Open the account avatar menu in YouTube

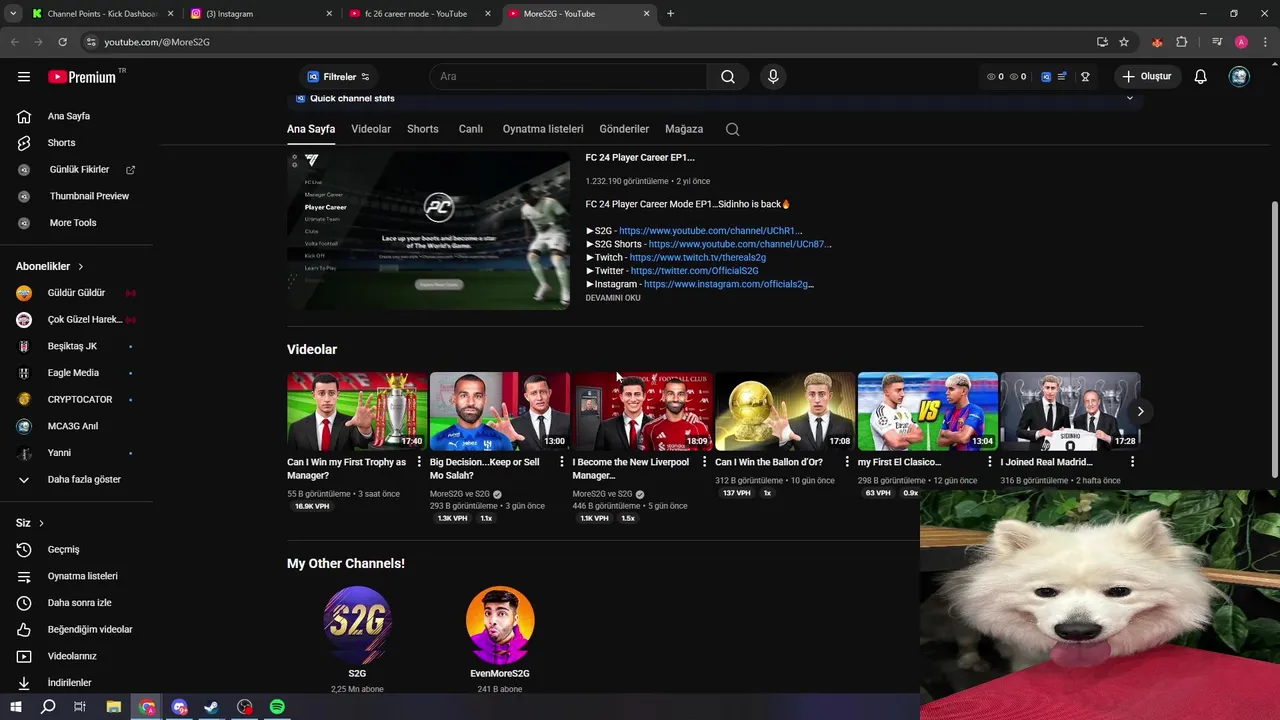[x=1239, y=77]
